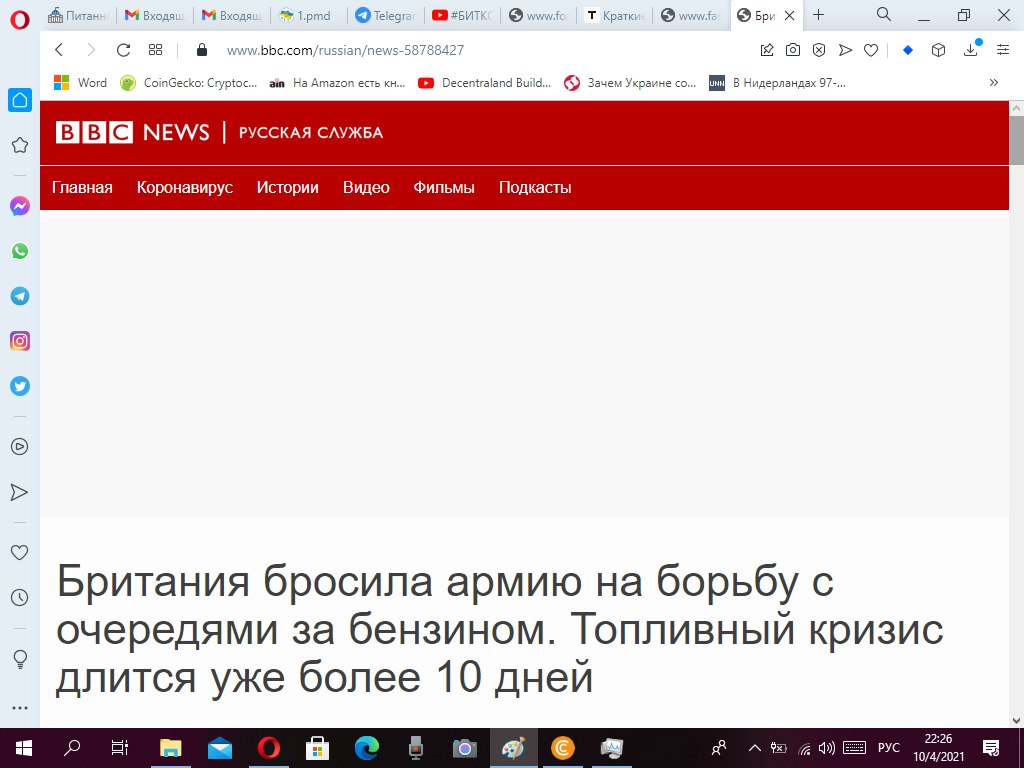Image resolution: width=1024 pixels, height=768 pixels.
Task: Open sidebar My Flow arrow
Action: coord(20,492)
